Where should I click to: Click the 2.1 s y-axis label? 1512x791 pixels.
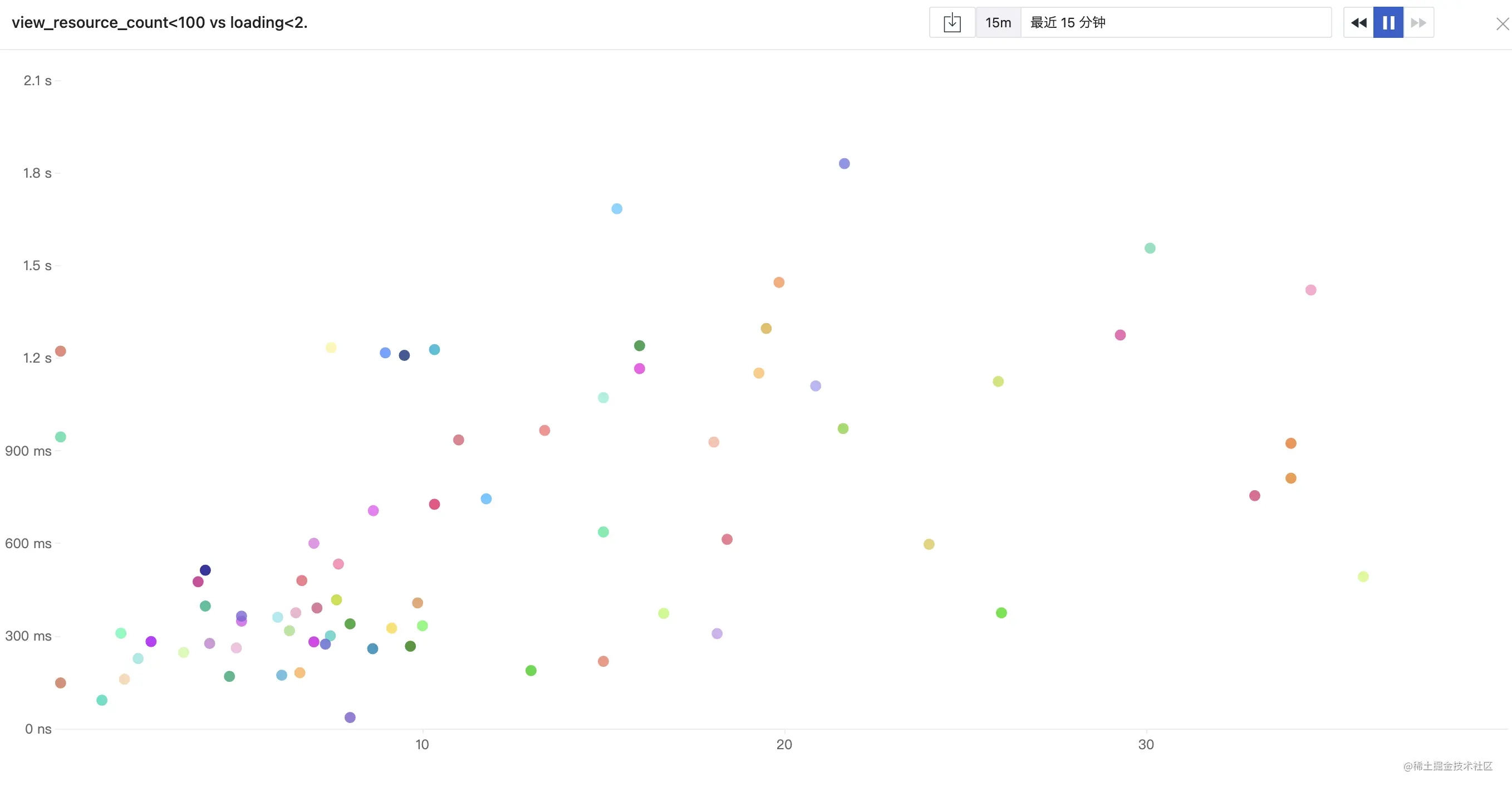click(37, 81)
